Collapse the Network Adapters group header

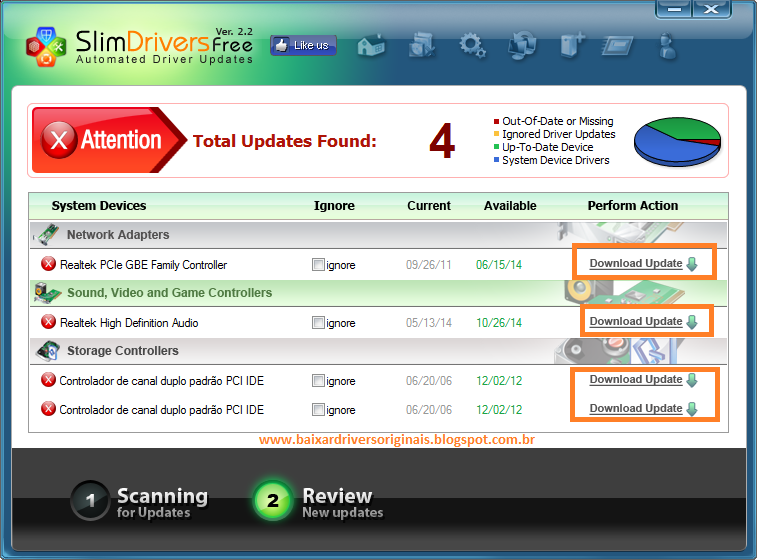(379, 235)
